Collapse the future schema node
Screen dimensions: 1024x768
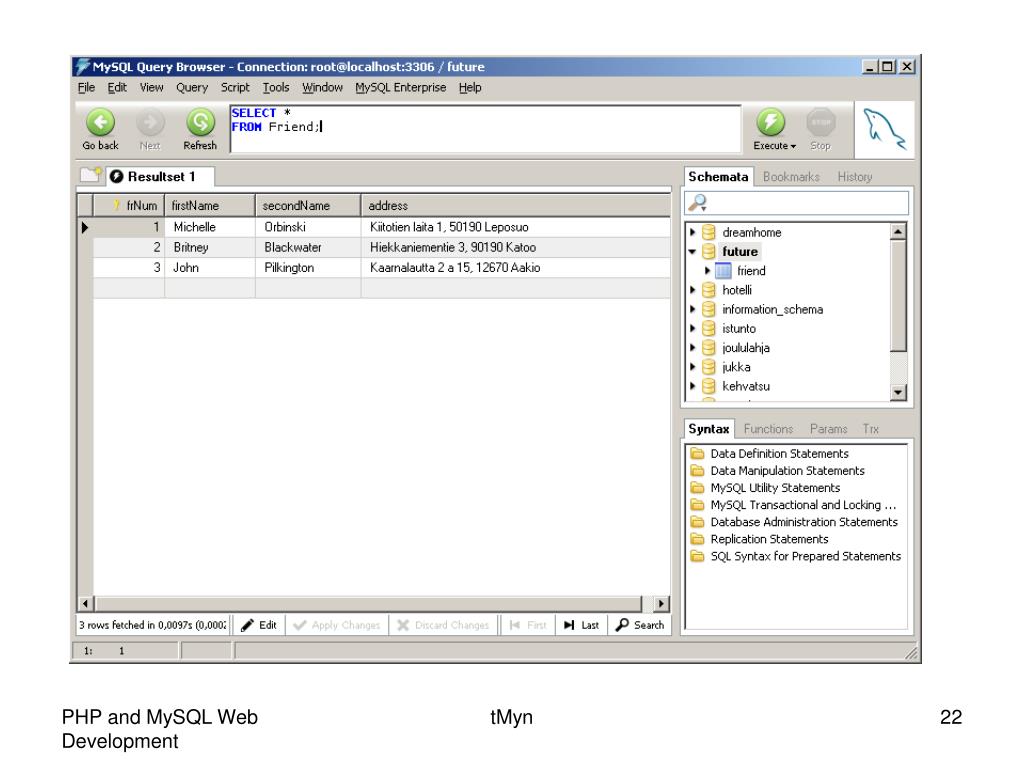coord(692,252)
